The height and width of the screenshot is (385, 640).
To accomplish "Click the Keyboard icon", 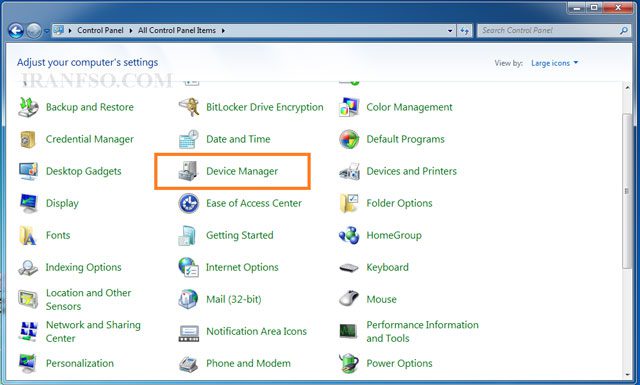I will click(349, 268).
